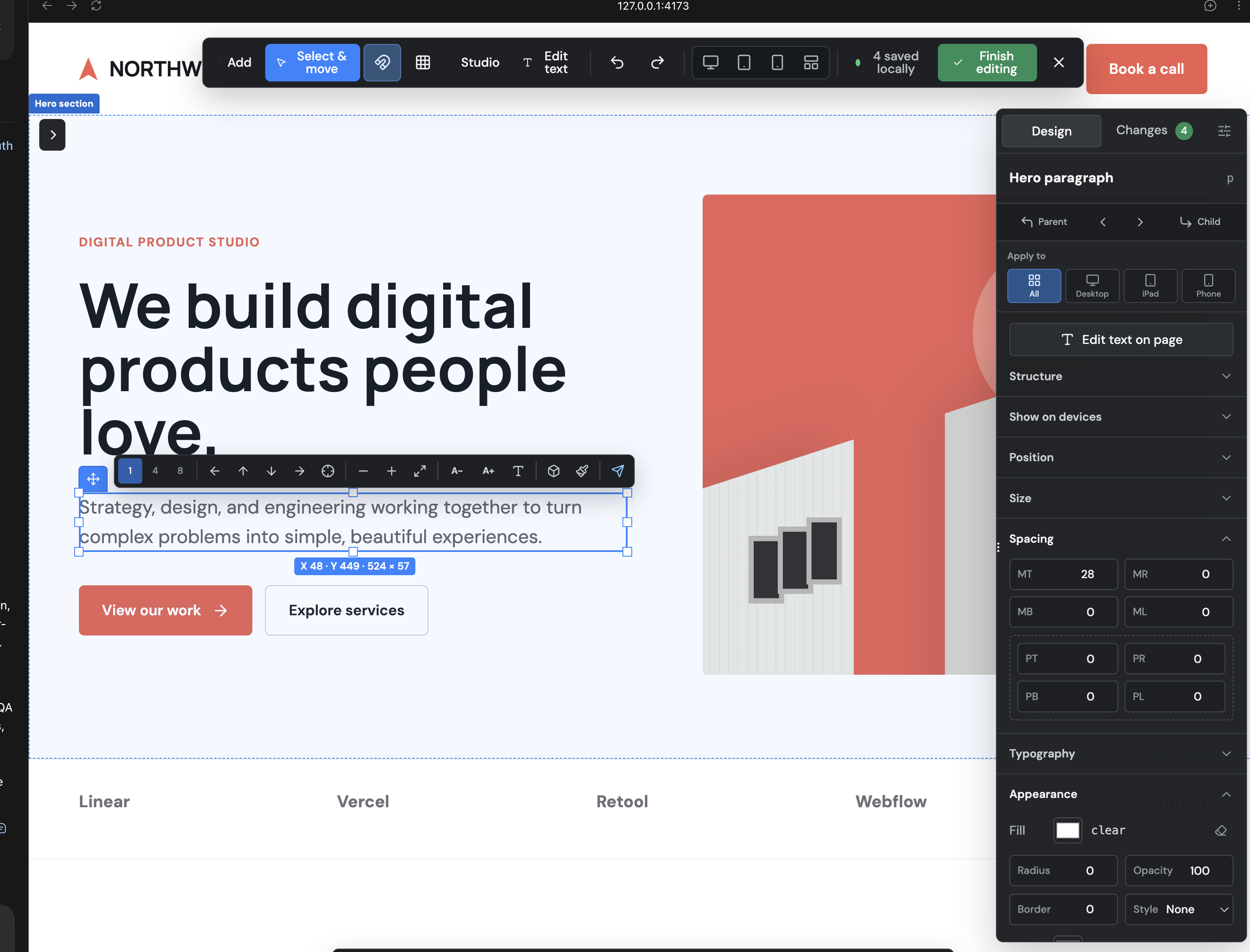Open the Fill color swatch

pos(1067,830)
